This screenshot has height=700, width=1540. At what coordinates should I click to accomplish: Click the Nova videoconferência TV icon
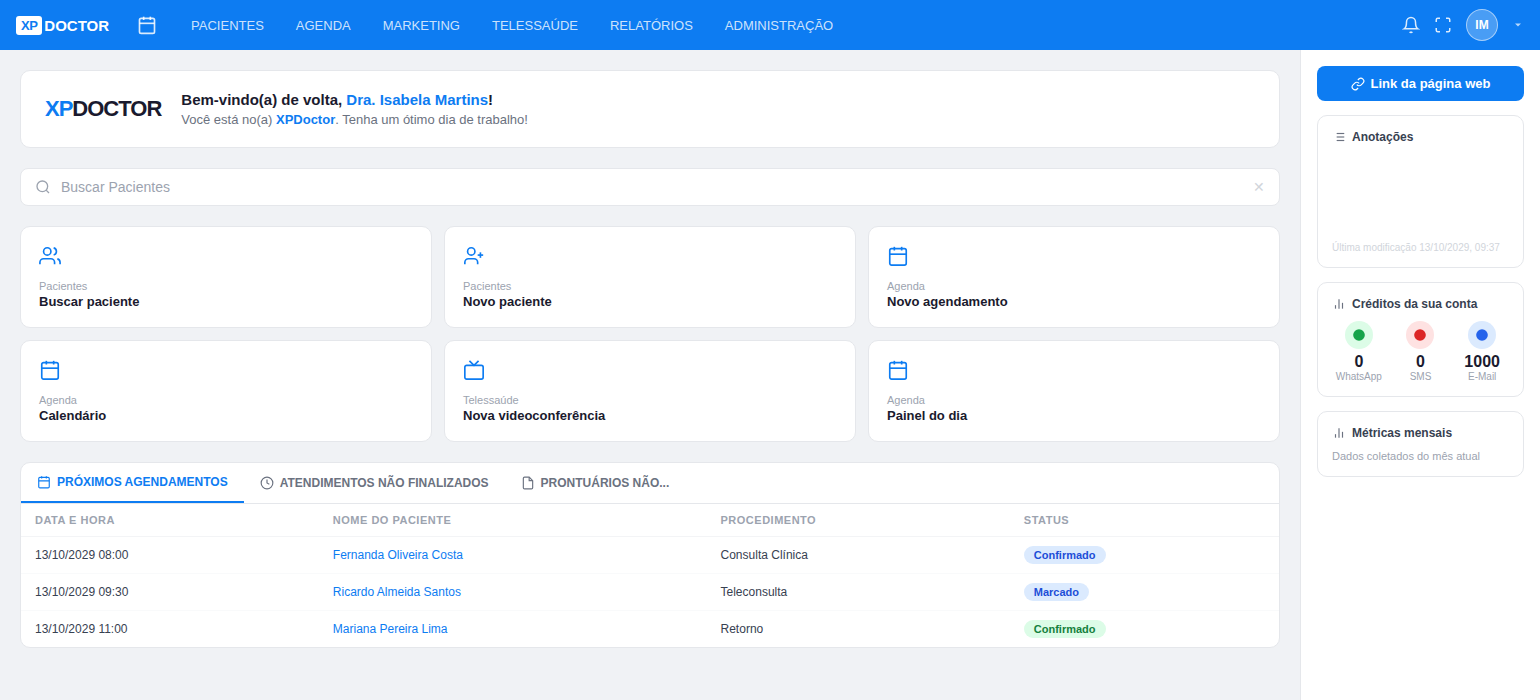(474, 370)
